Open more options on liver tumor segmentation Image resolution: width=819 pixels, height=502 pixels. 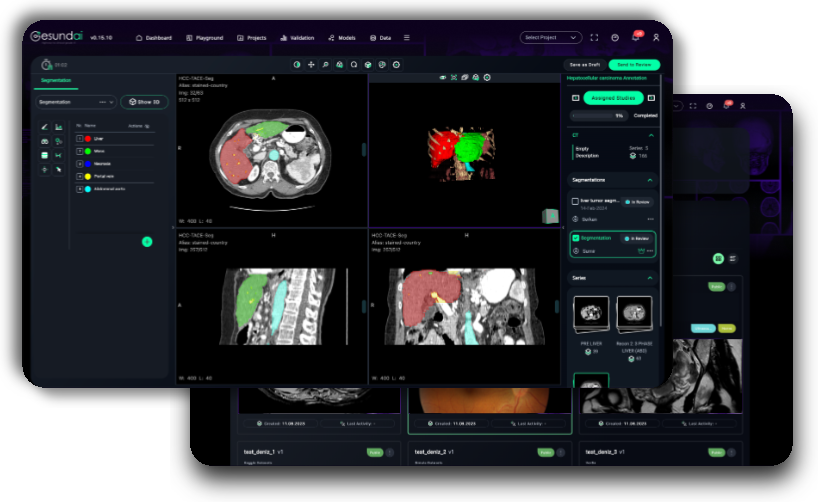coord(650,219)
